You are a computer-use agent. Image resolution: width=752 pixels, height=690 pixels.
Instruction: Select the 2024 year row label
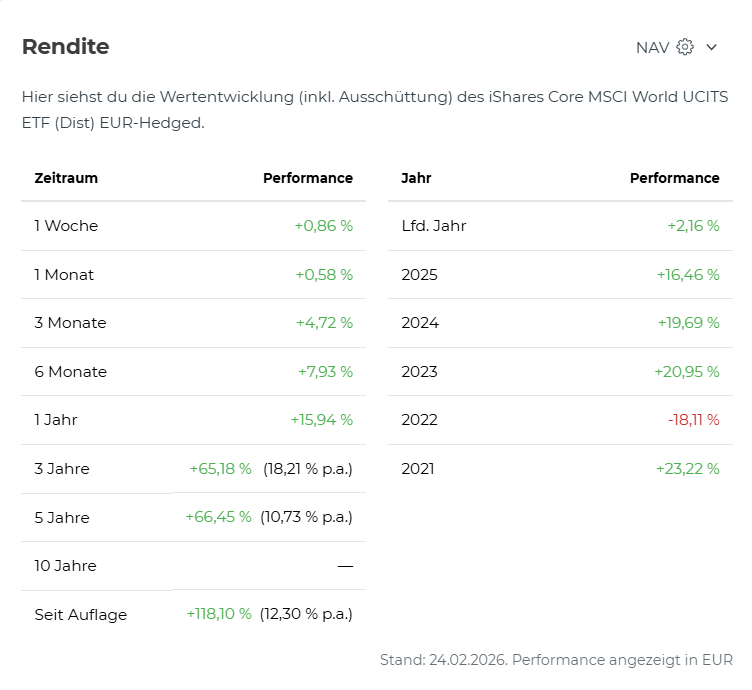420,323
